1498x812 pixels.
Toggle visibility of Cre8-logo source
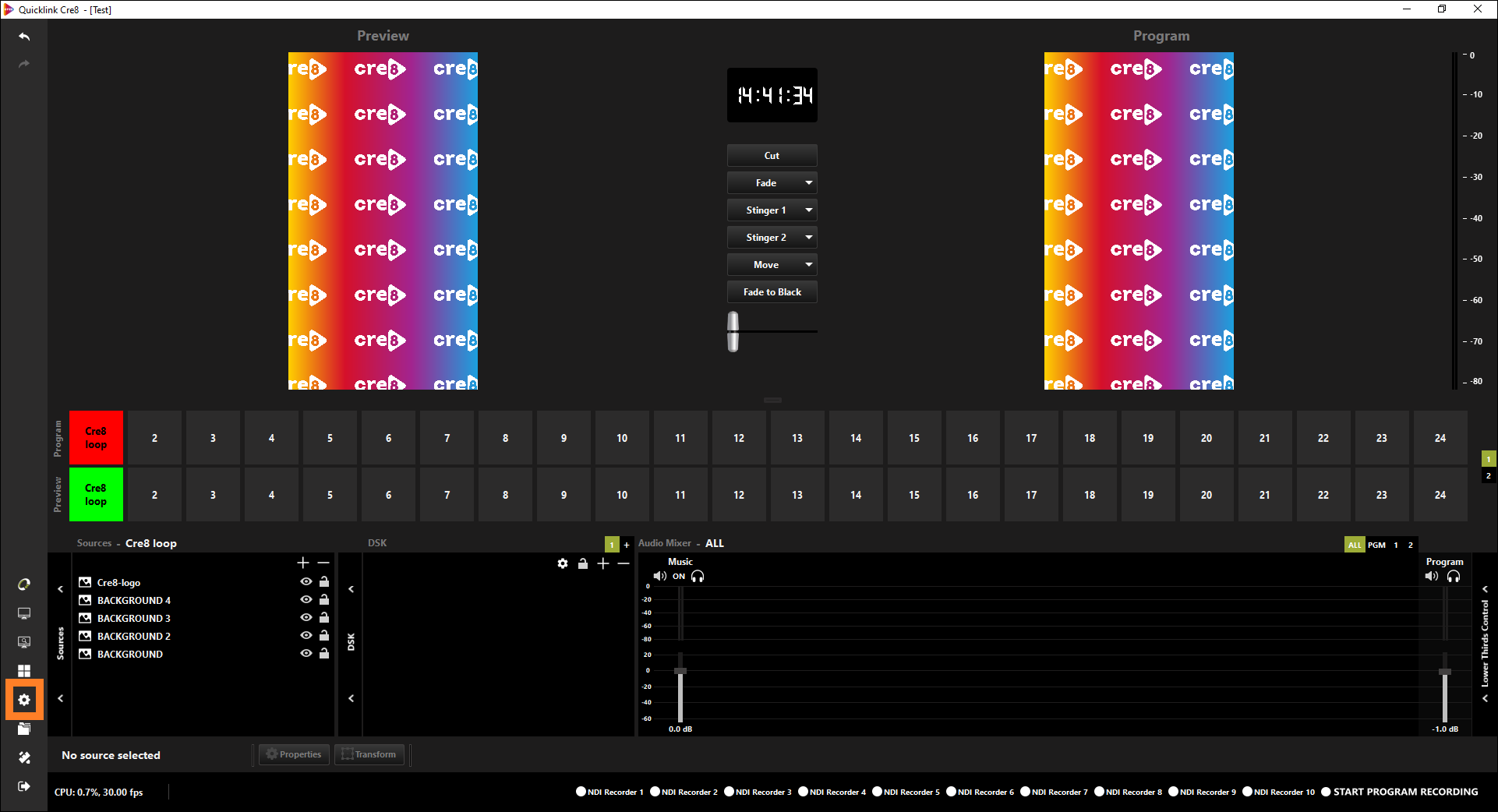306,582
